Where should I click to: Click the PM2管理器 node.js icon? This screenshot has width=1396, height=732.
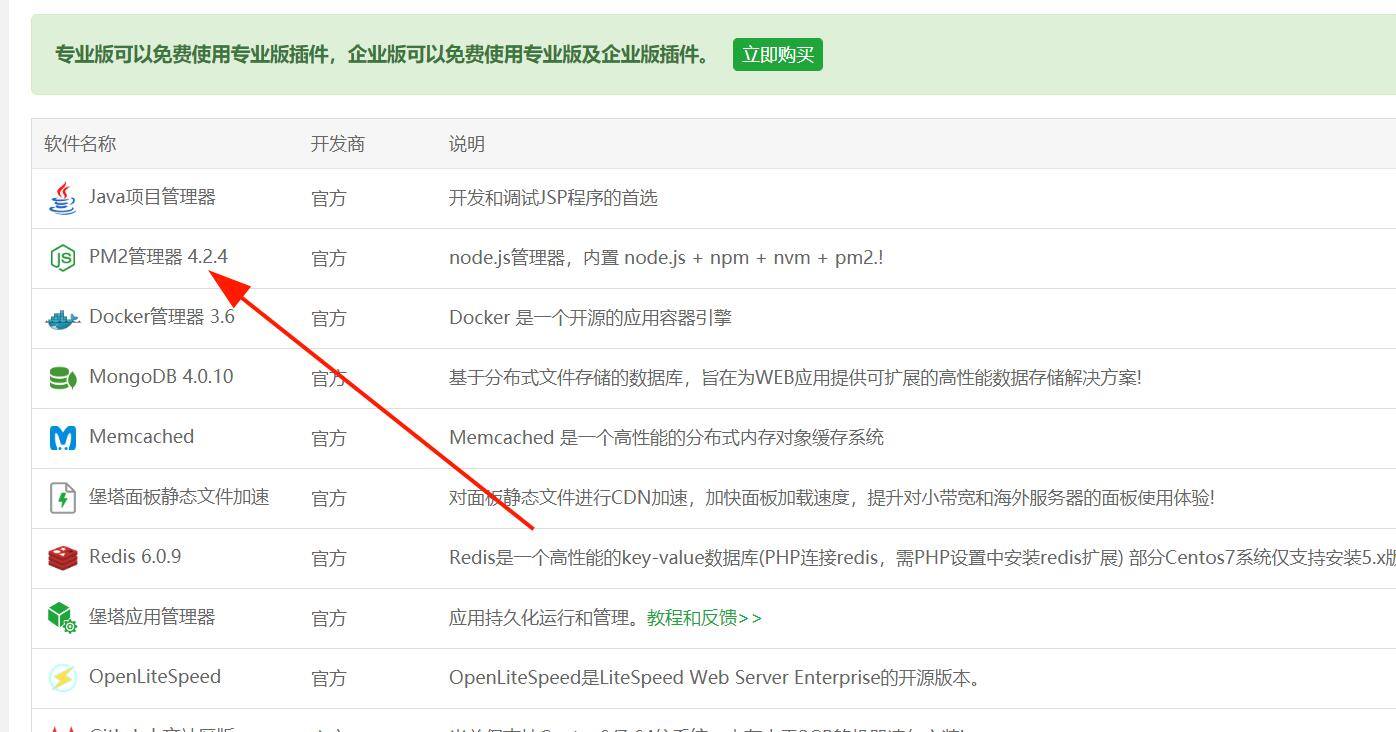(x=62, y=258)
